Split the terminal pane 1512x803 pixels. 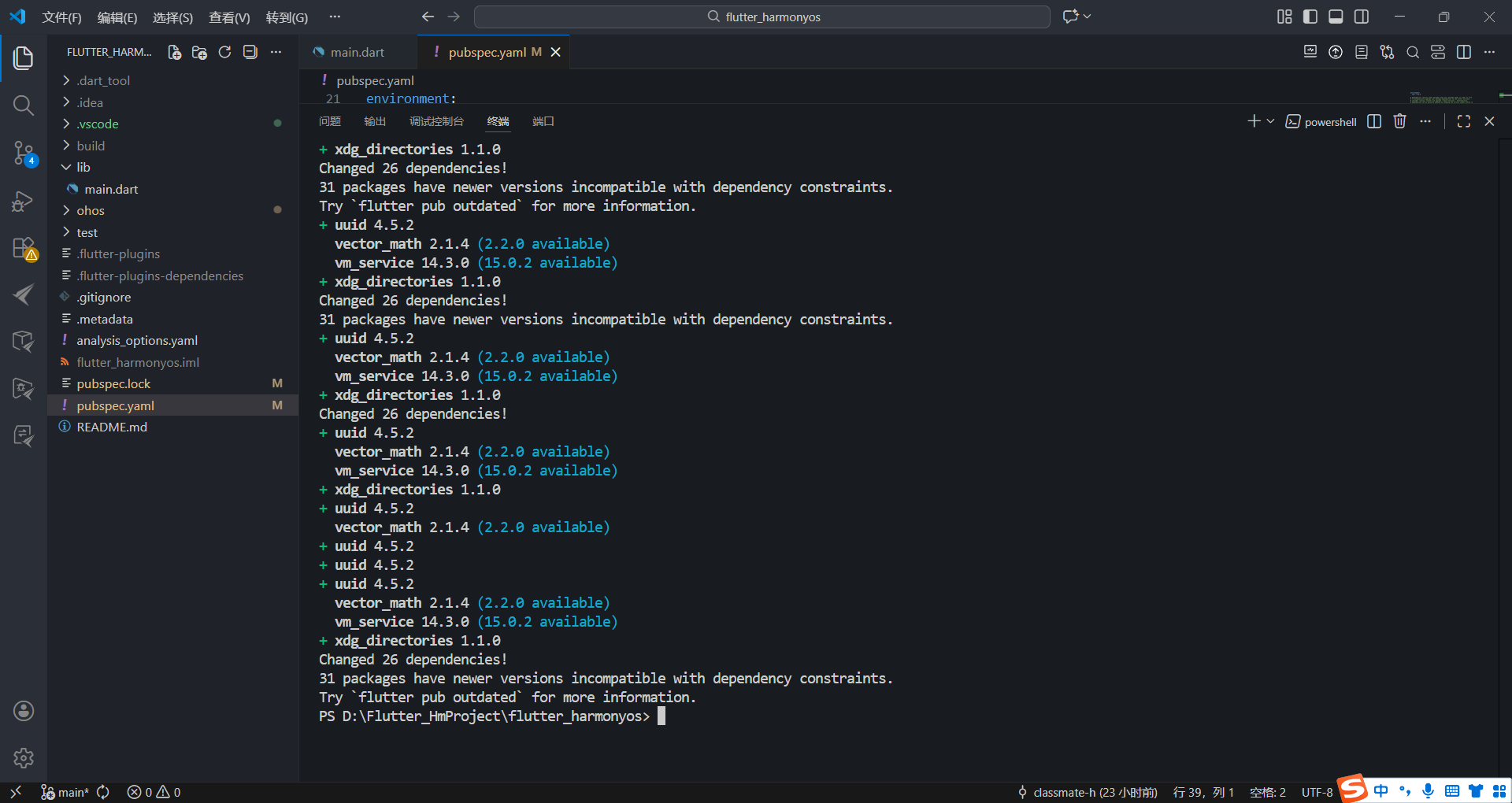pos(1374,121)
